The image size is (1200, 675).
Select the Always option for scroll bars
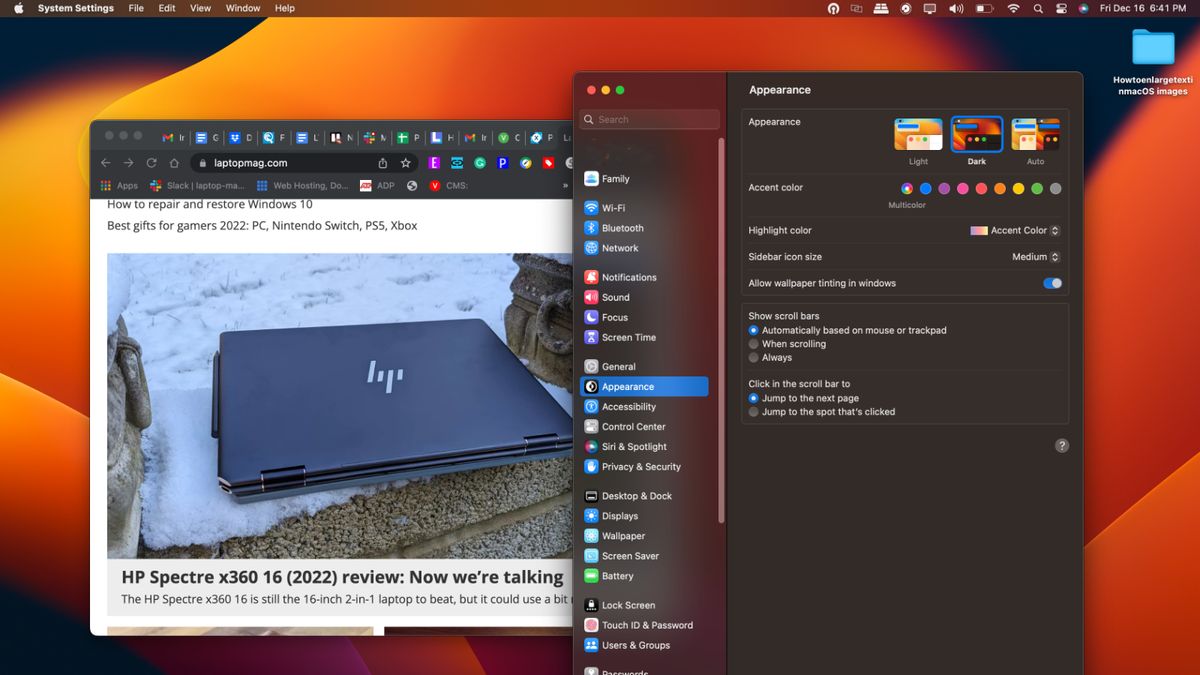point(753,357)
